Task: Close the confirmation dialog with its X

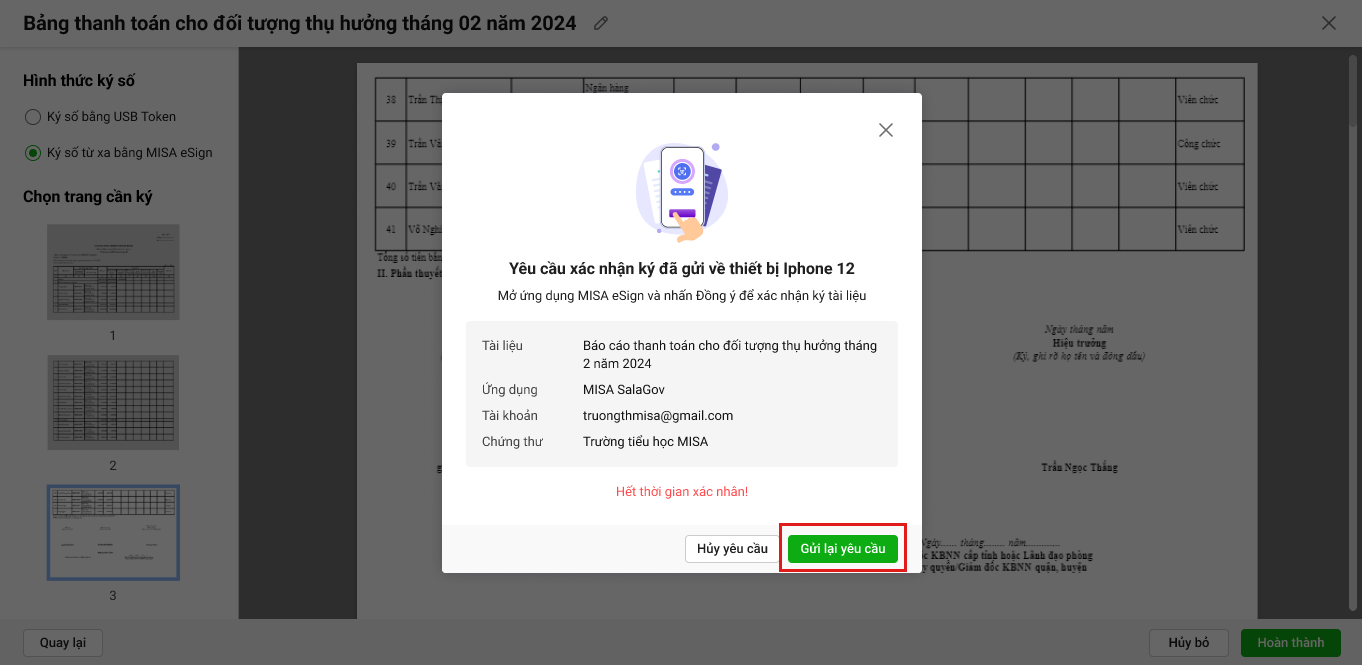Action: [x=885, y=130]
